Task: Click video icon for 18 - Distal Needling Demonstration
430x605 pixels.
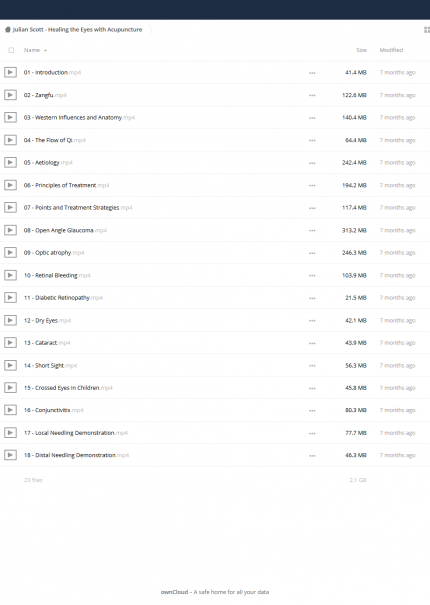Action: 10,455
